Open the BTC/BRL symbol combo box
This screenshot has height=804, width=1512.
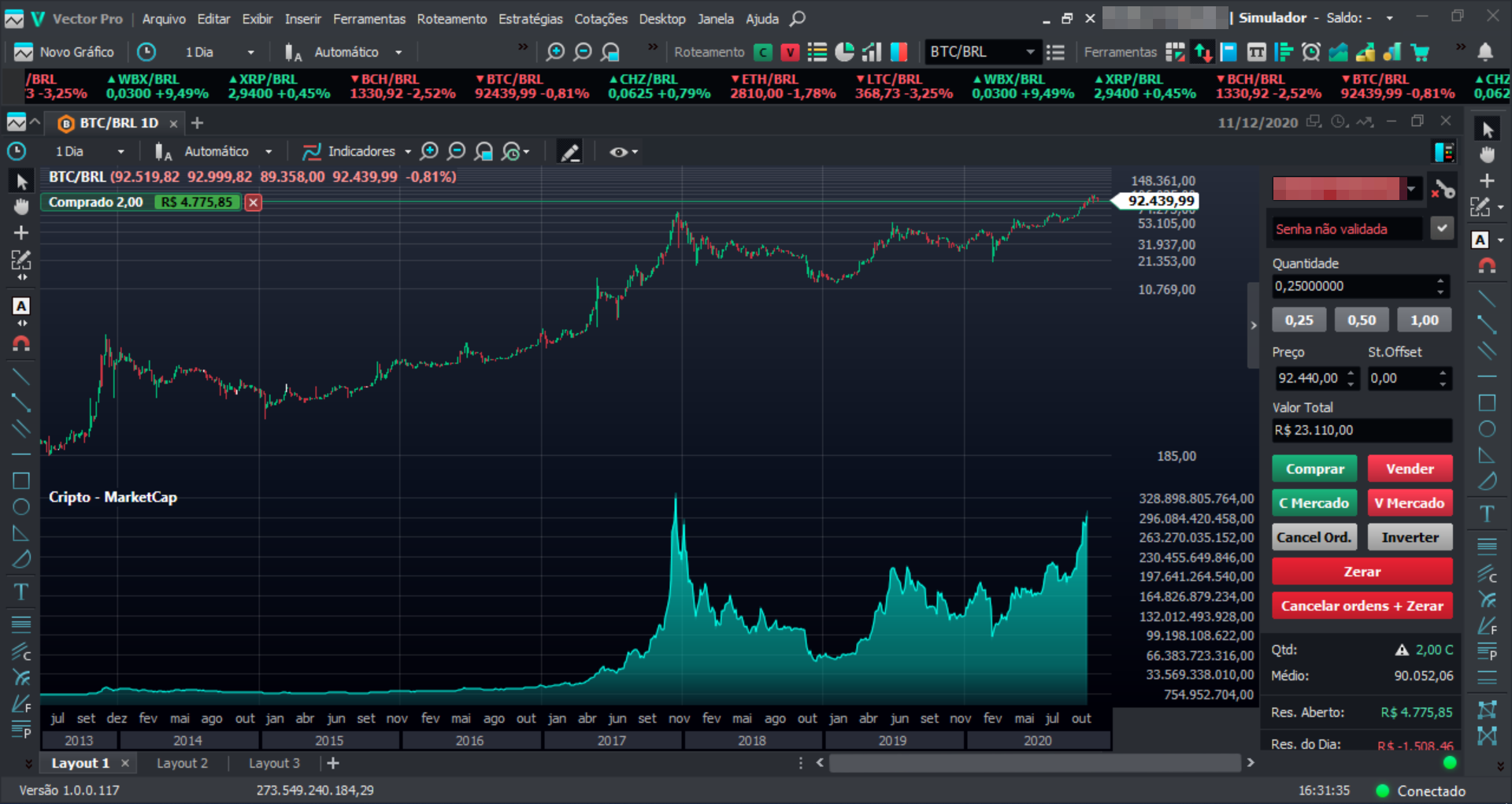point(982,52)
